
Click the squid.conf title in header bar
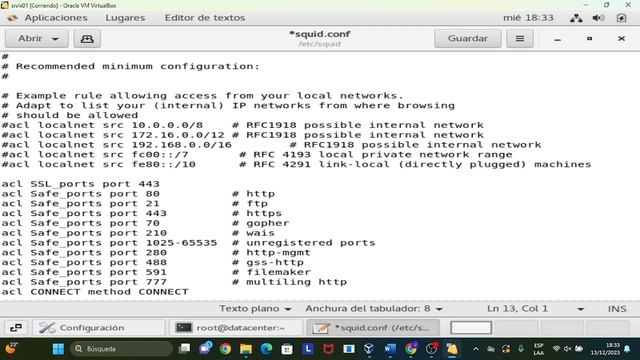(x=320, y=34)
